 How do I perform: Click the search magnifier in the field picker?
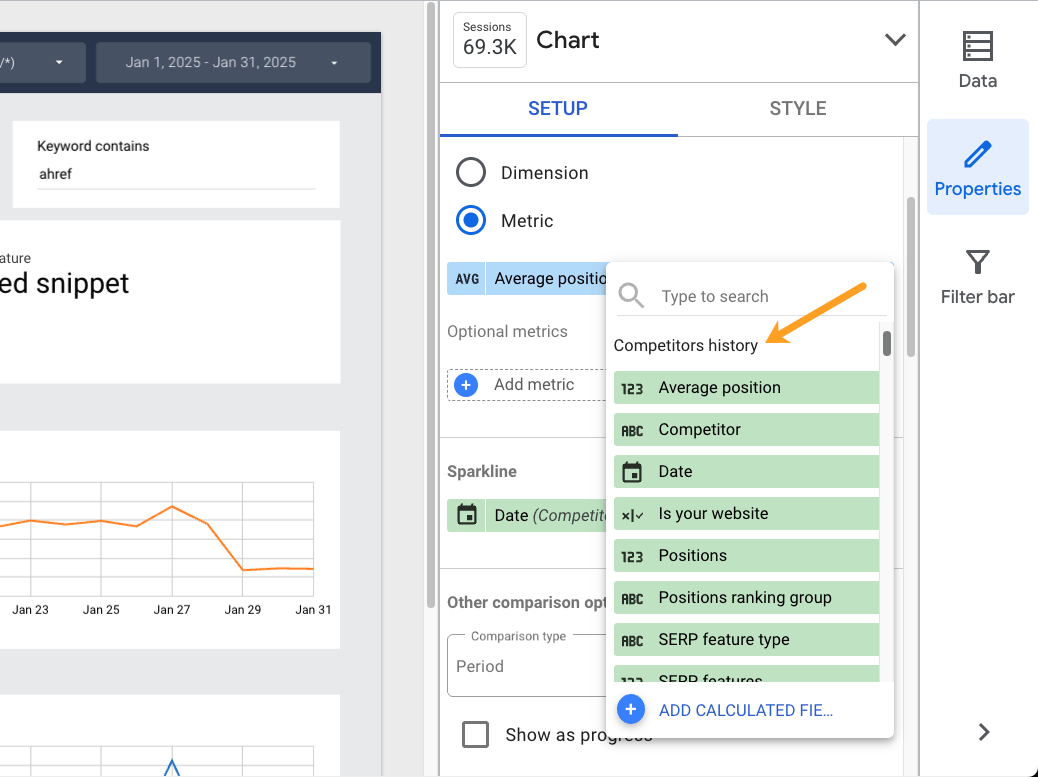click(631, 296)
